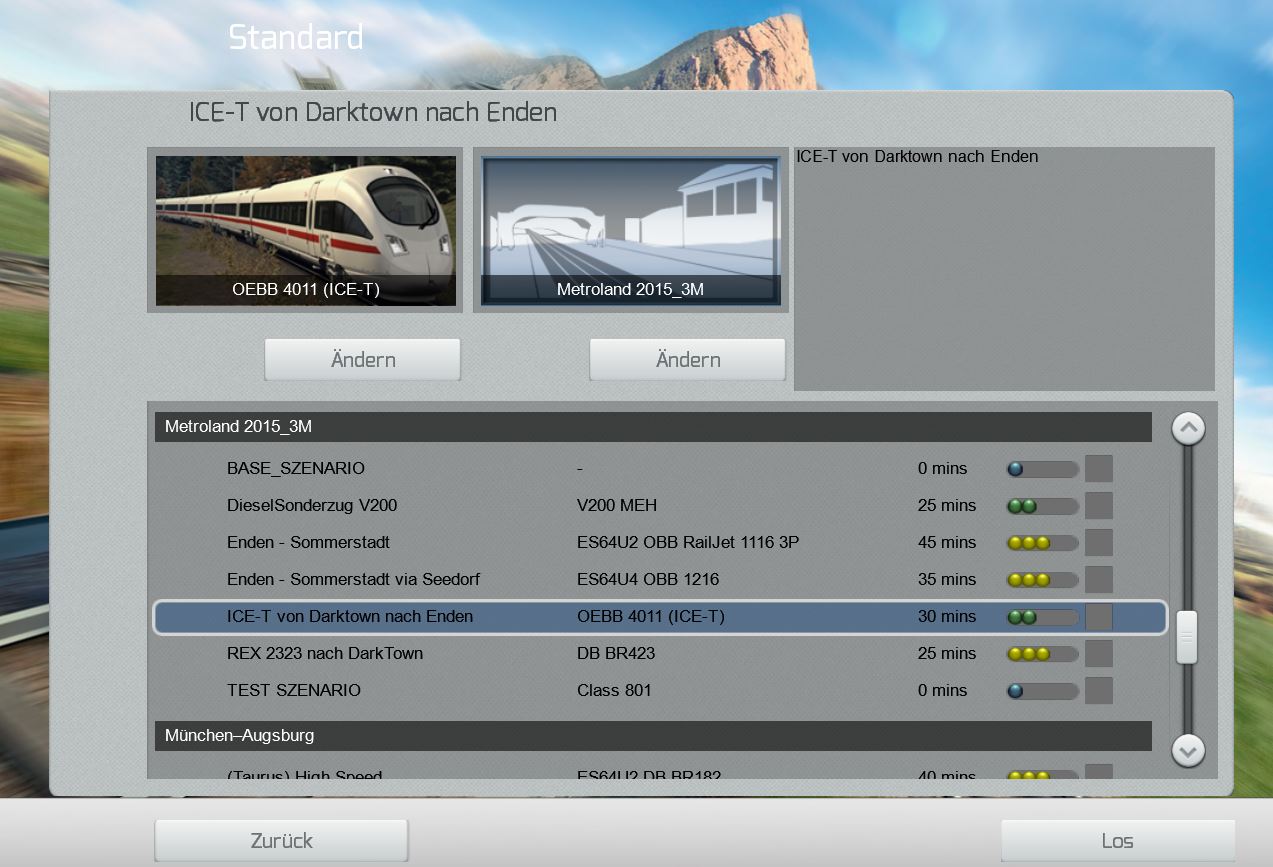This screenshot has width=1273, height=867.
Task: Select the Enden - Sommerstadt scenario
Action: pos(660,542)
